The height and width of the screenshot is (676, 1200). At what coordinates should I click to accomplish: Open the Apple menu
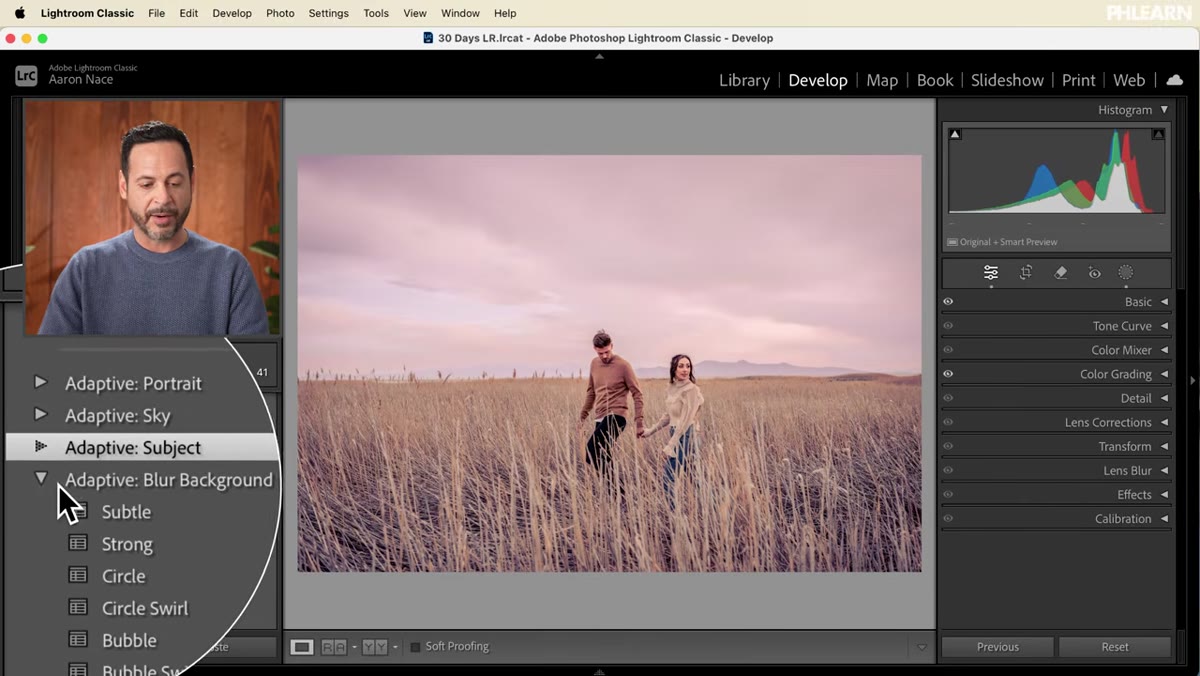pyautogui.click(x=20, y=13)
